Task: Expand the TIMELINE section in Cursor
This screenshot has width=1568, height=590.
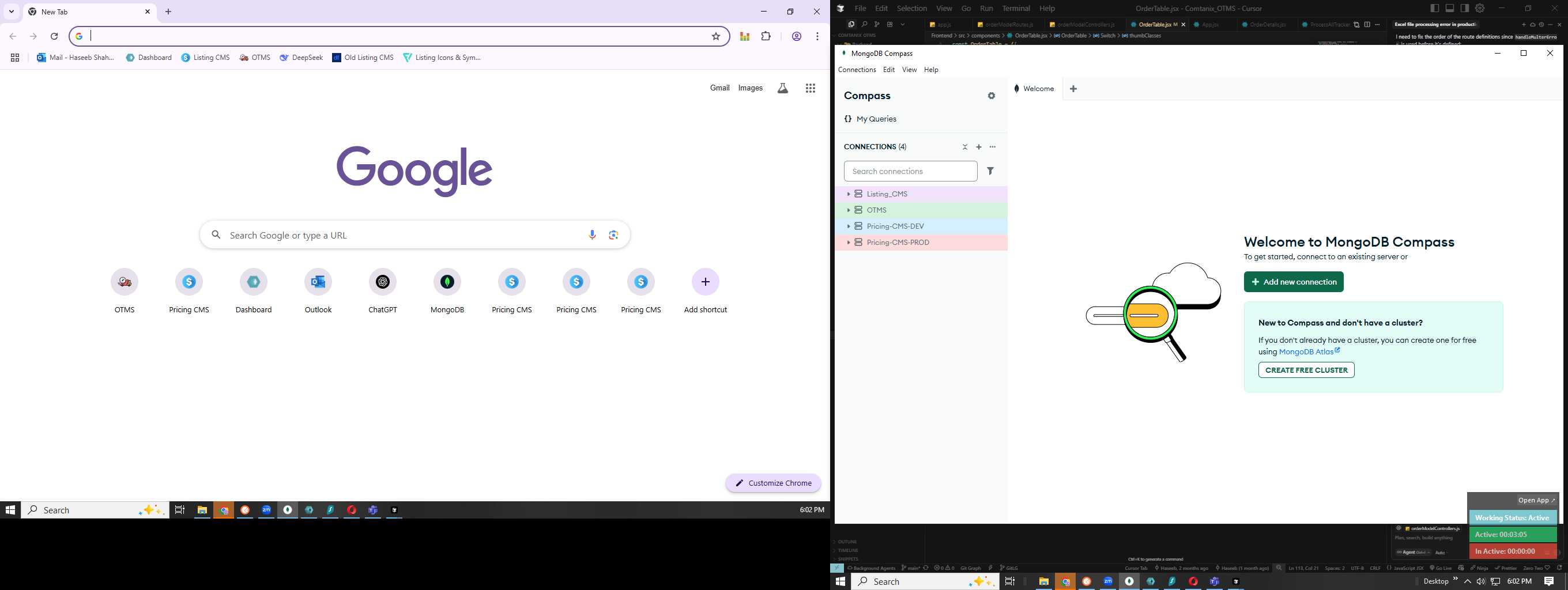Action: coord(847,550)
